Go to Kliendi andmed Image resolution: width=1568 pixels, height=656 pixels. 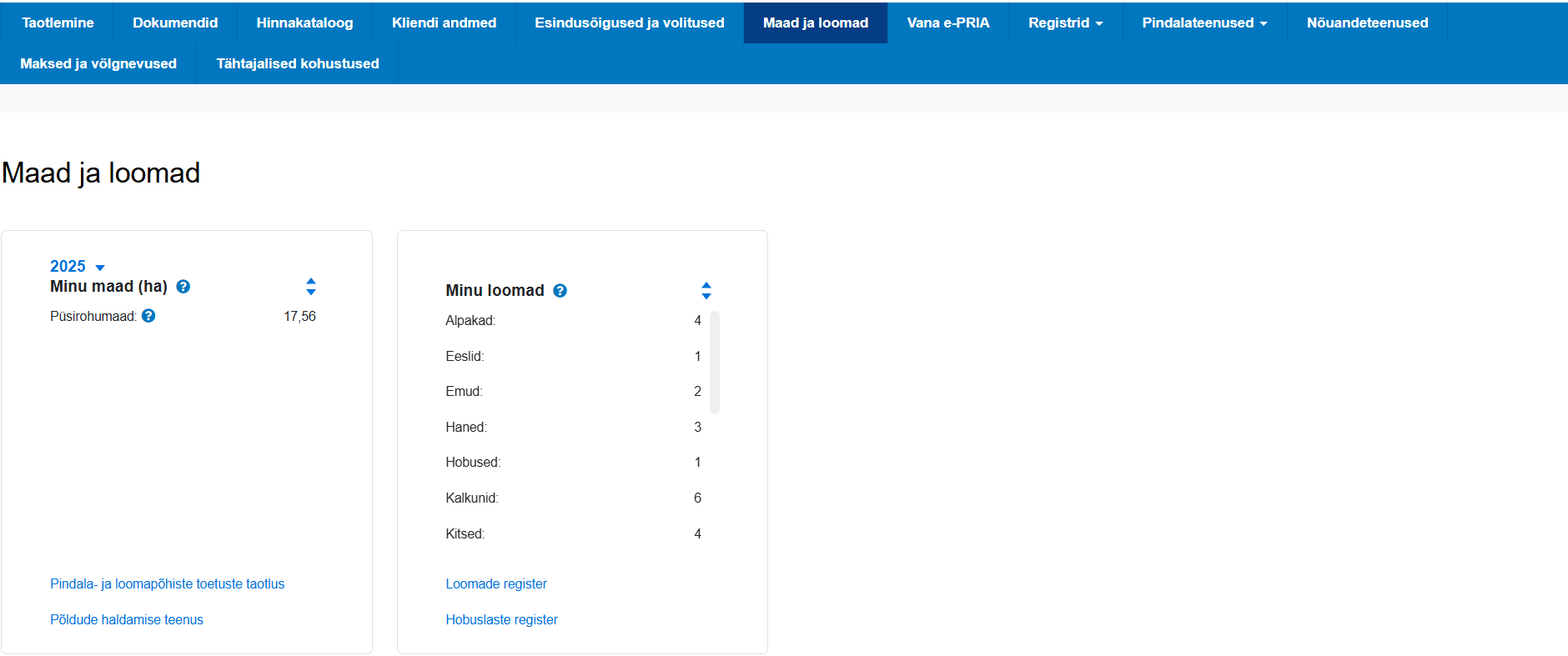pyautogui.click(x=444, y=23)
